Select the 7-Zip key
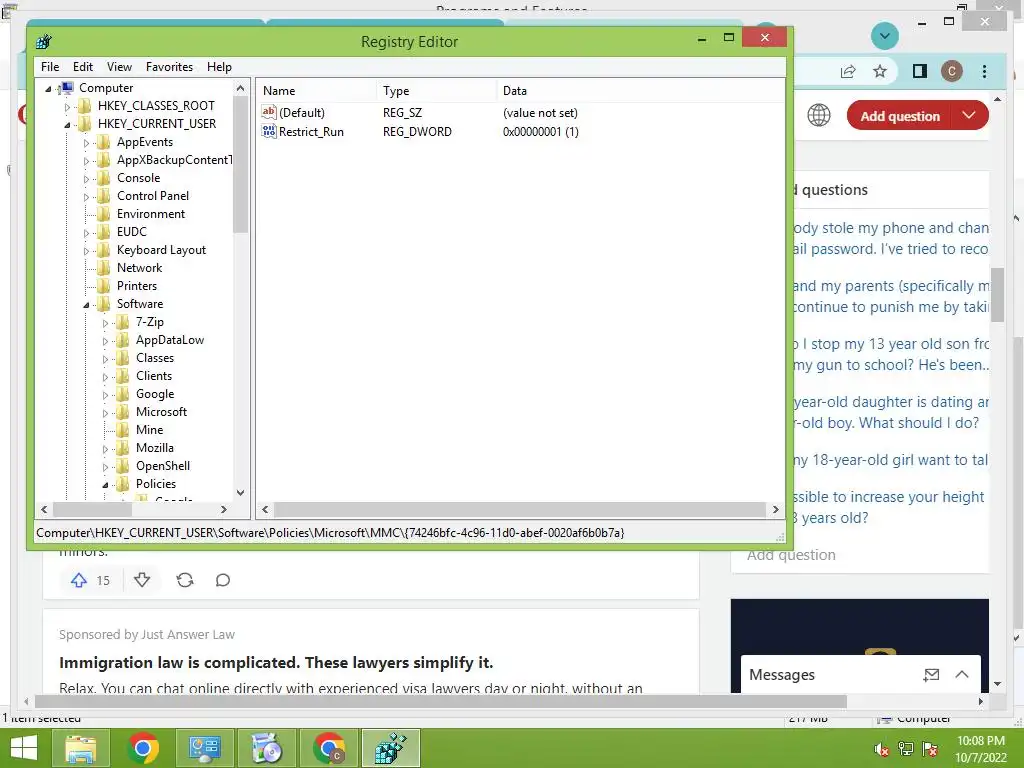Image resolution: width=1024 pixels, height=768 pixels. click(150, 322)
